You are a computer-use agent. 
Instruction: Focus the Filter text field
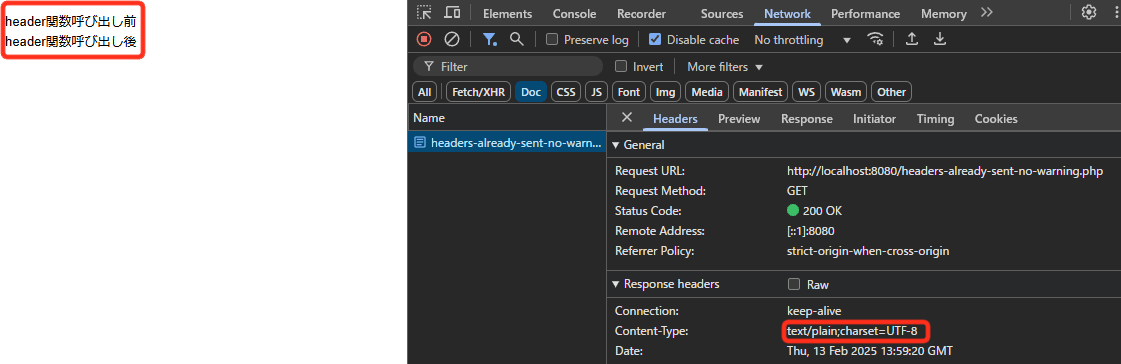tap(508, 67)
